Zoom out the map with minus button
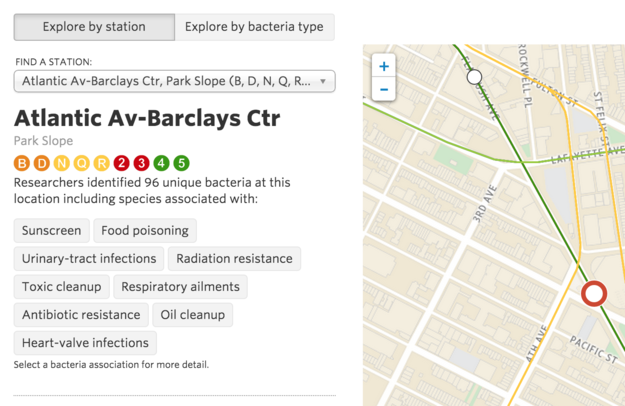This screenshot has width=625, height=406. [x=384, y=89]
